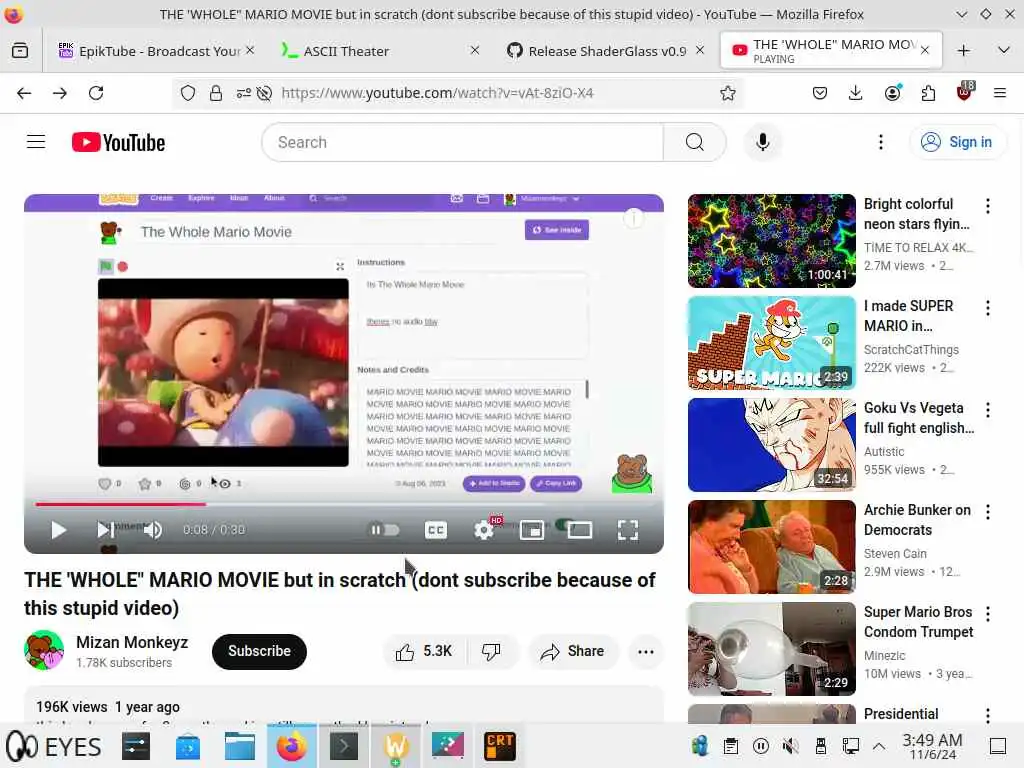Open the site permissions icon in address bar
The height and width of the screenshot is (768, 1024).
[x=244, y=93]
